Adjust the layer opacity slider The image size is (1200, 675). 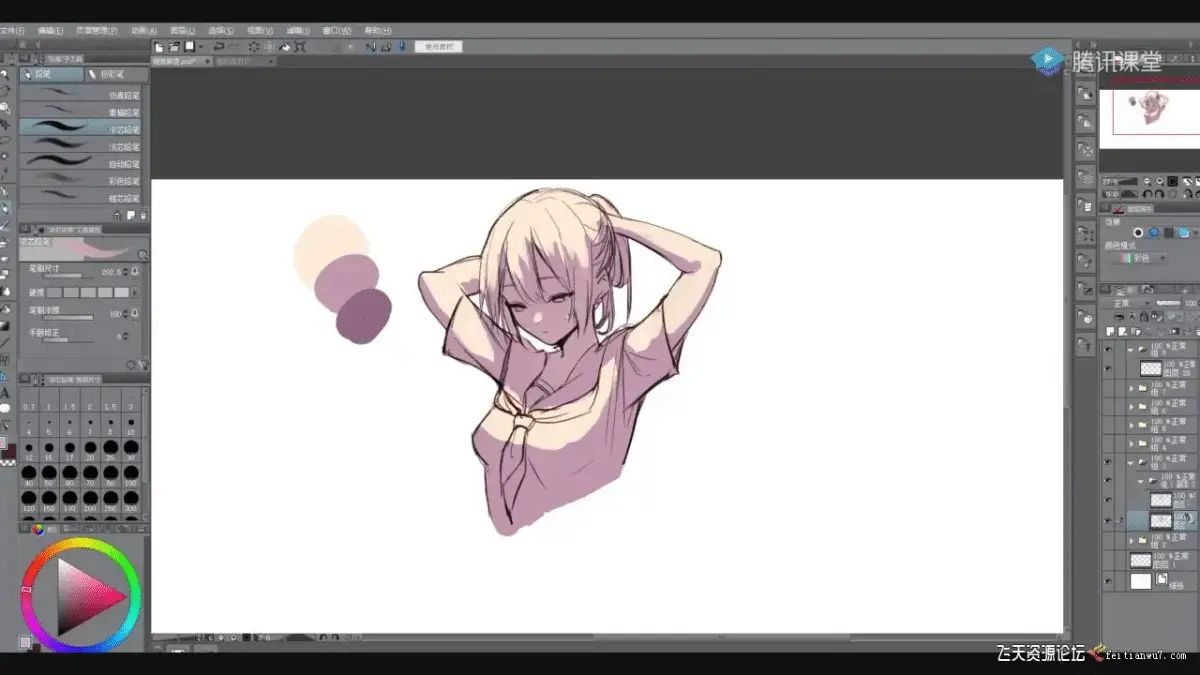click(x=1167, y=303)
